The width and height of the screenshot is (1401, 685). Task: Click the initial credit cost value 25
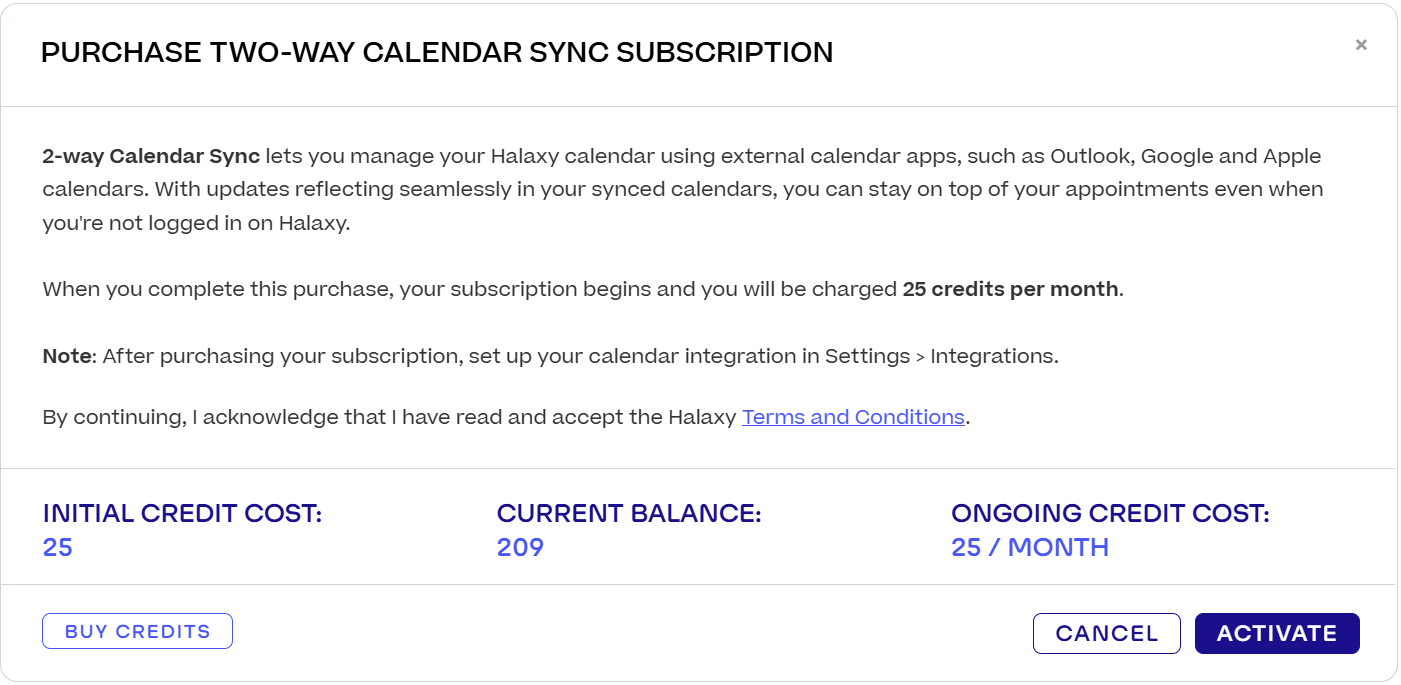pos(58,547)
